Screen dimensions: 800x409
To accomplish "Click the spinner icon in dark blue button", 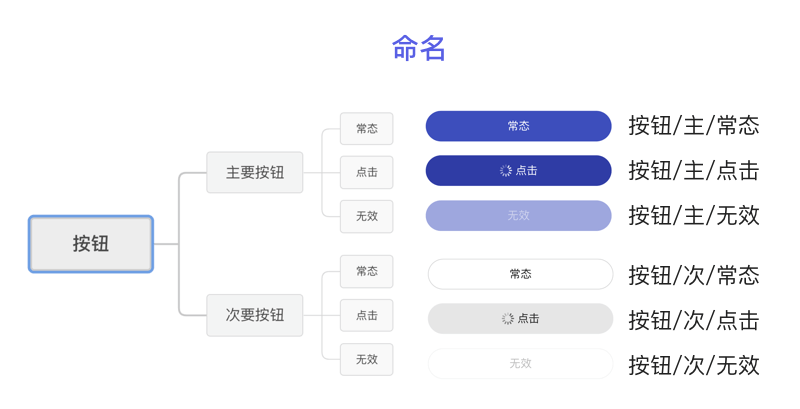I will [x=506, y=171].
